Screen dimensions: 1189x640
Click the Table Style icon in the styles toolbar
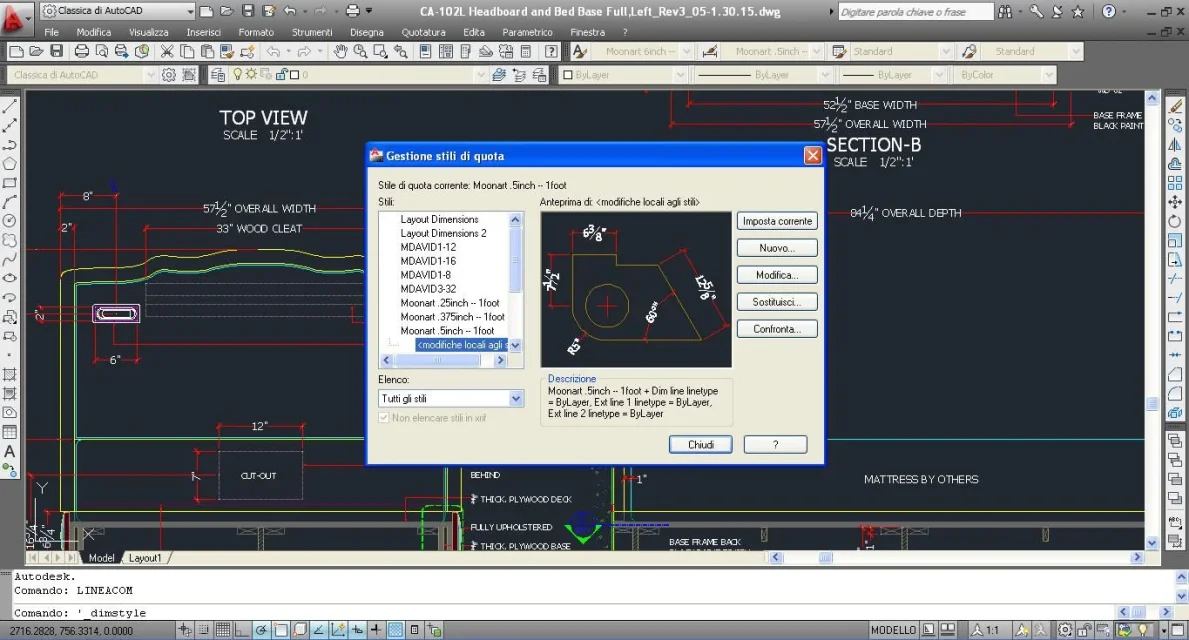point(839,51)
